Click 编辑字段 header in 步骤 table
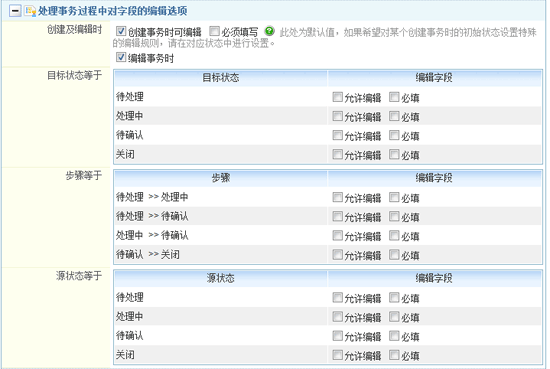Screen dimensions: 550x369 [x=434, y=178]
